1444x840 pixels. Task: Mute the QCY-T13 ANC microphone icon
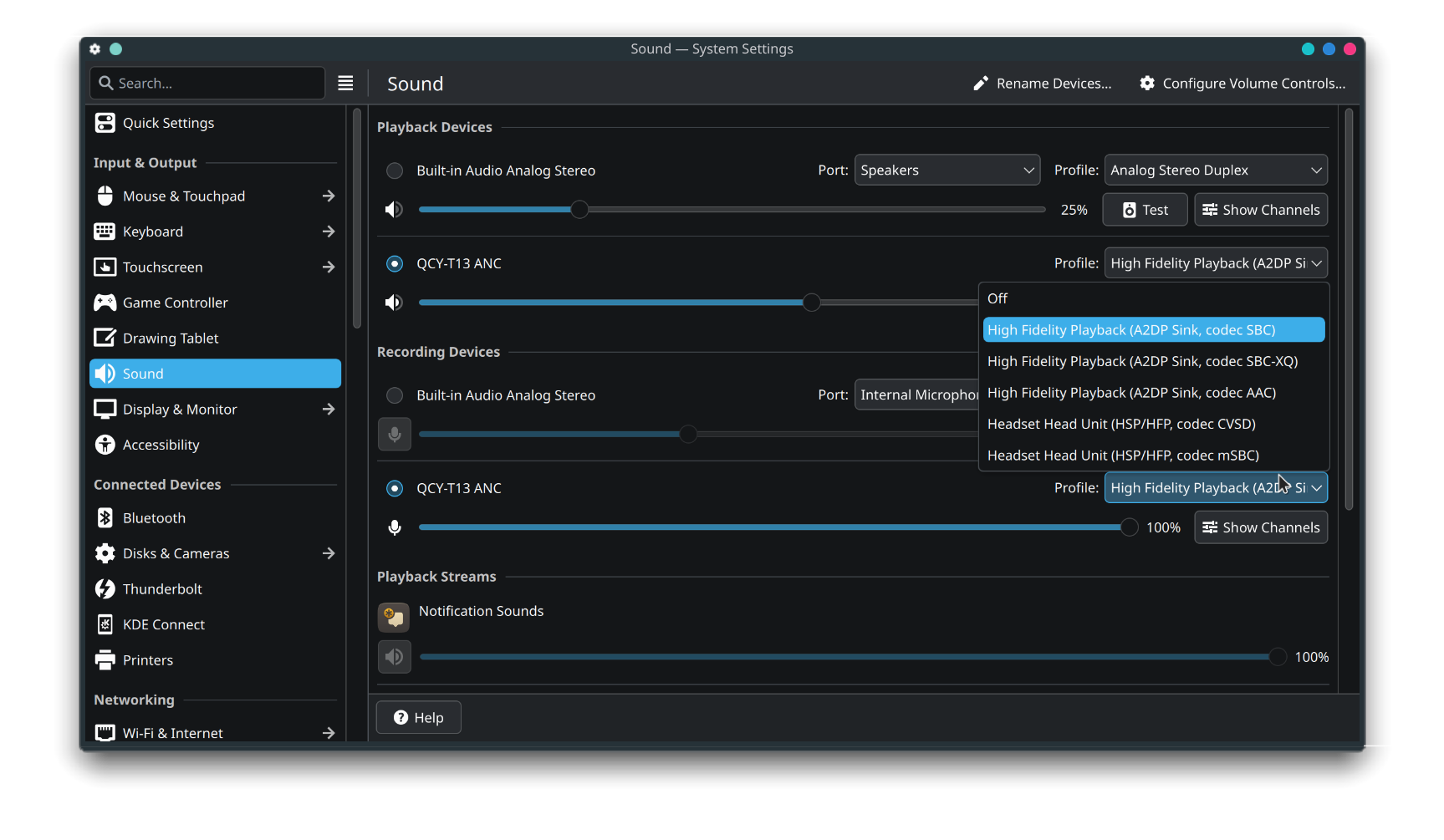(395, 527)
